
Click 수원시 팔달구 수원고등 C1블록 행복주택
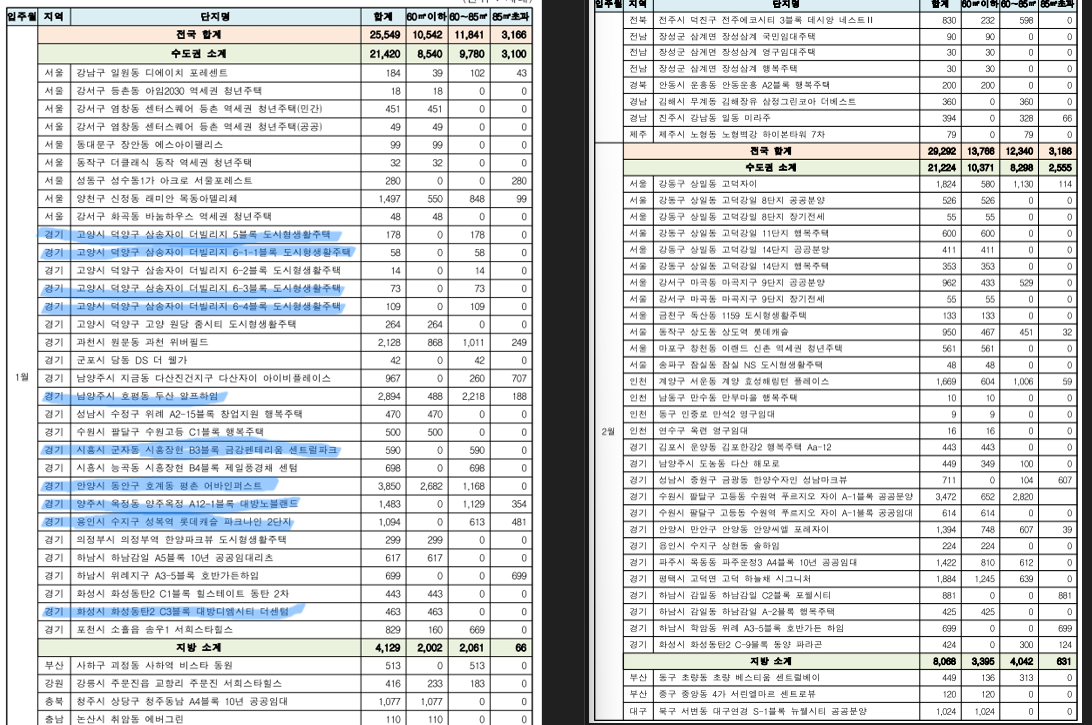[x=170, y=432]
